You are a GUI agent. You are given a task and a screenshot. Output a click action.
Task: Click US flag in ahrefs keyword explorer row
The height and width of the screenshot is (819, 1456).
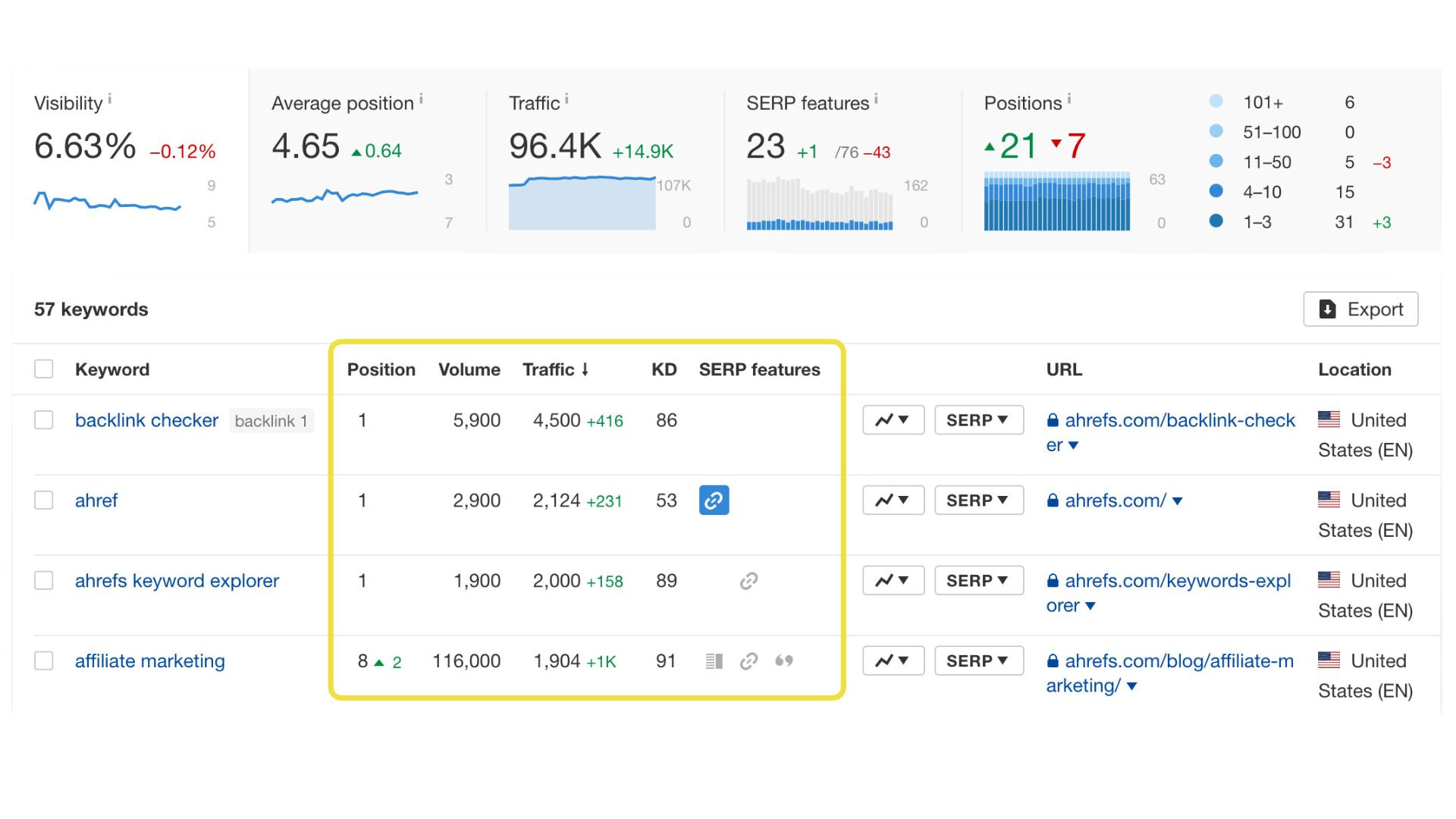[1329, 580]
